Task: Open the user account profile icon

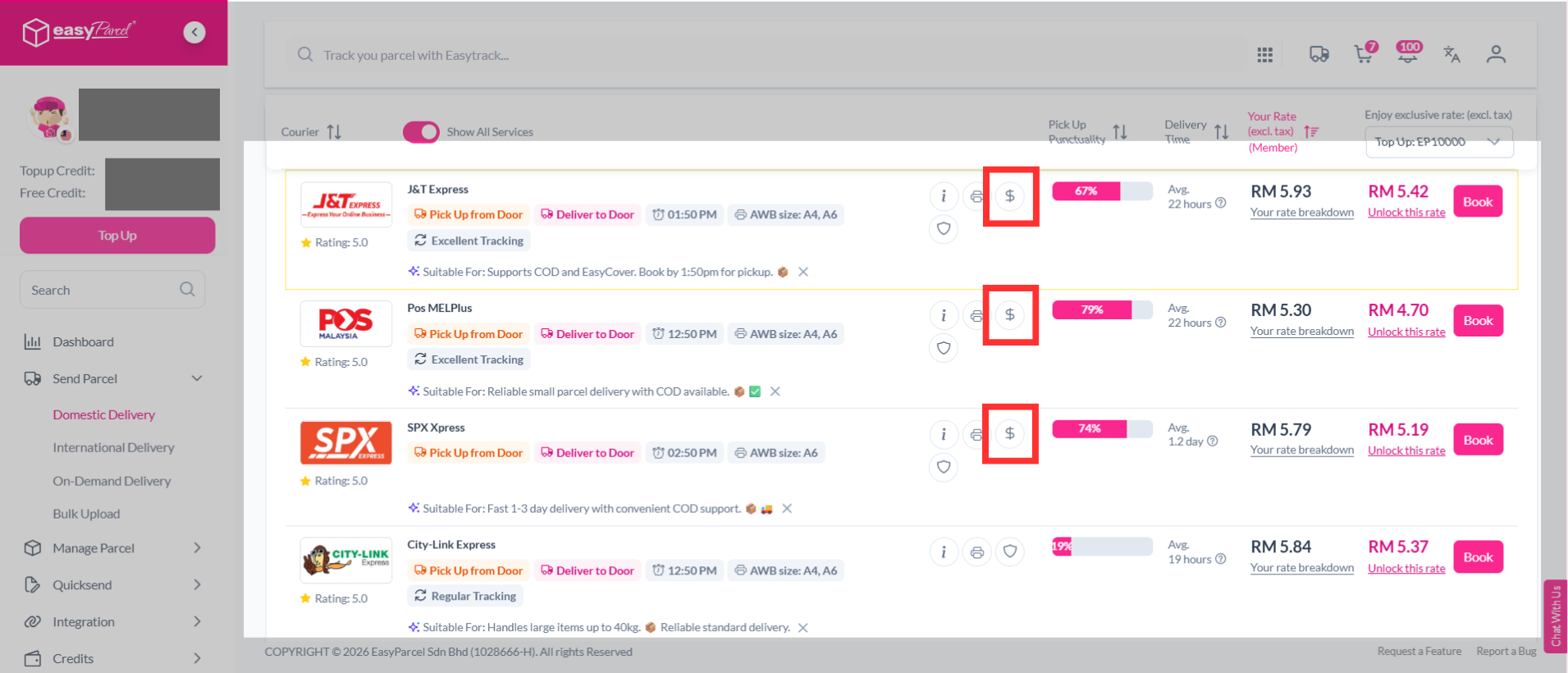Action: [1496, 54]
